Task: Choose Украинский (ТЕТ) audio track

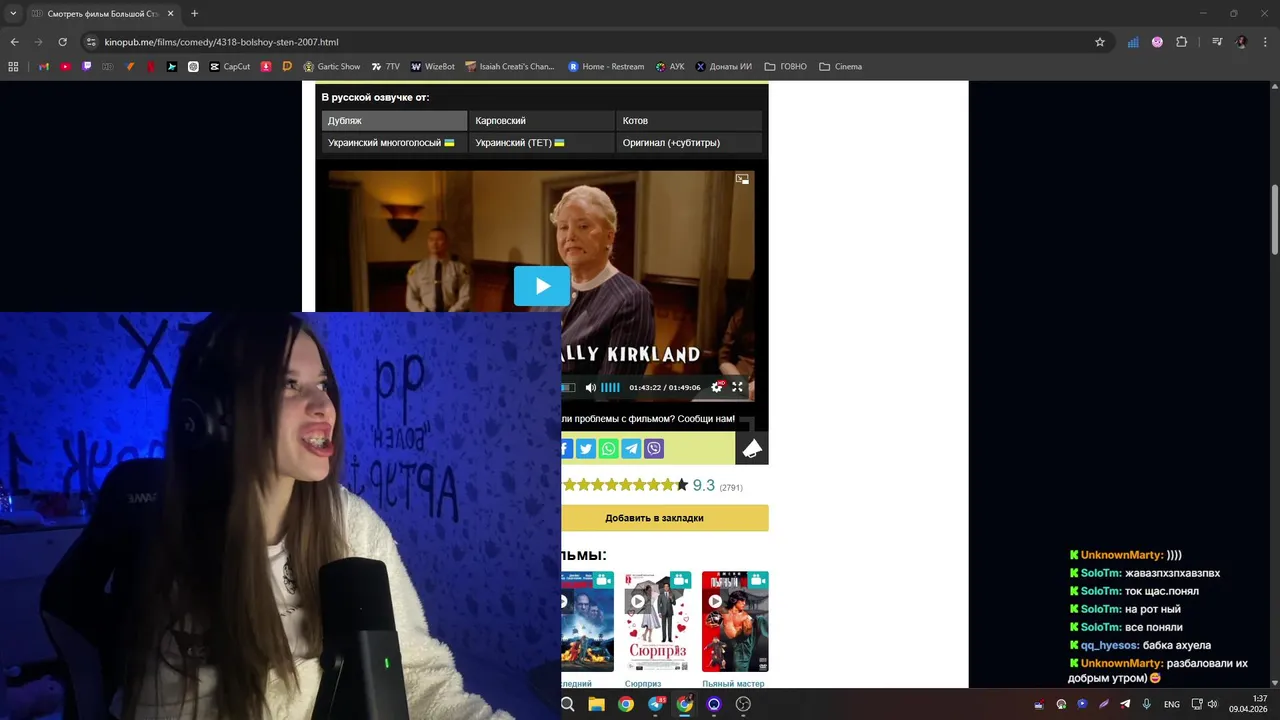Action: (541, 143)
